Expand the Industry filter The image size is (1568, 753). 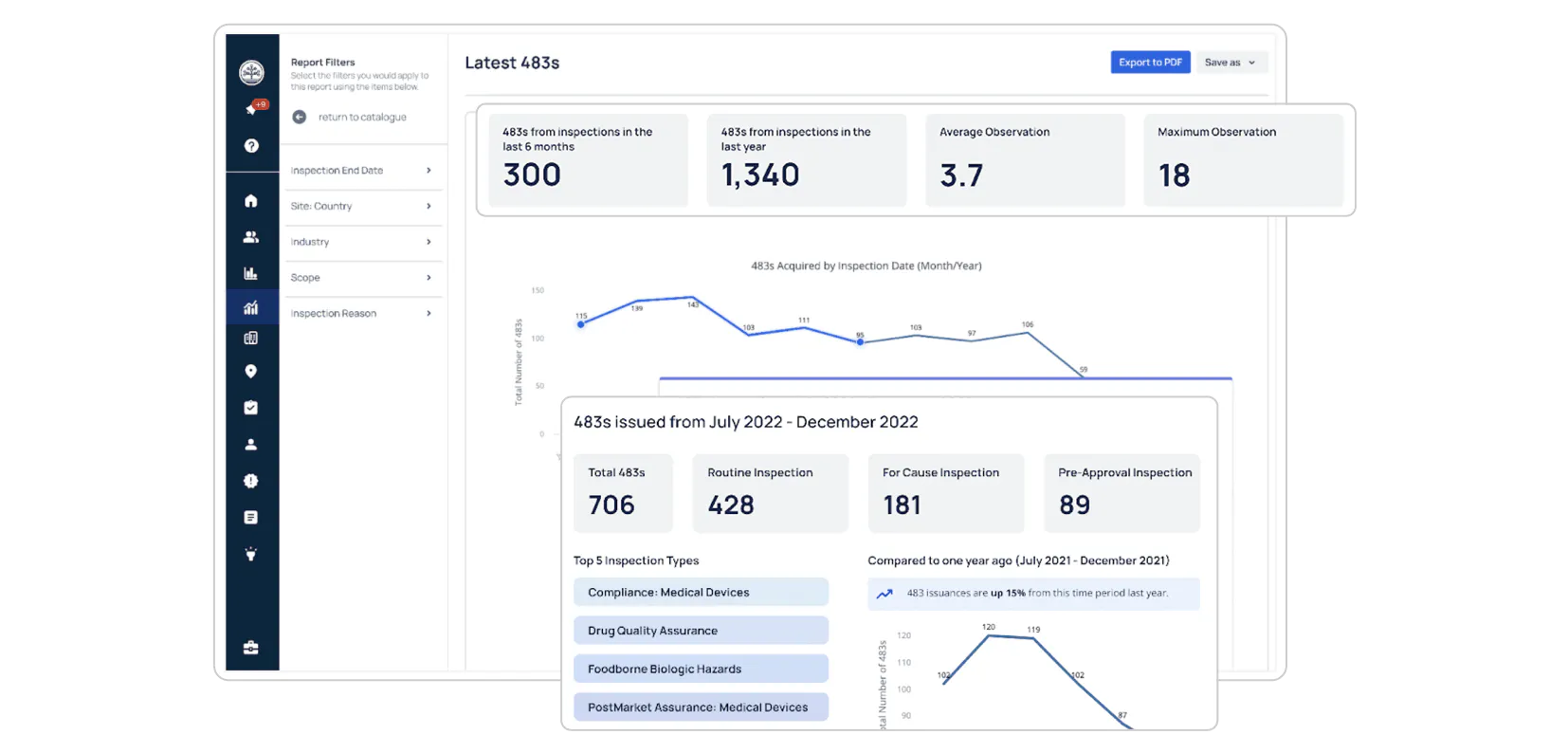click(x=361, y=242)
